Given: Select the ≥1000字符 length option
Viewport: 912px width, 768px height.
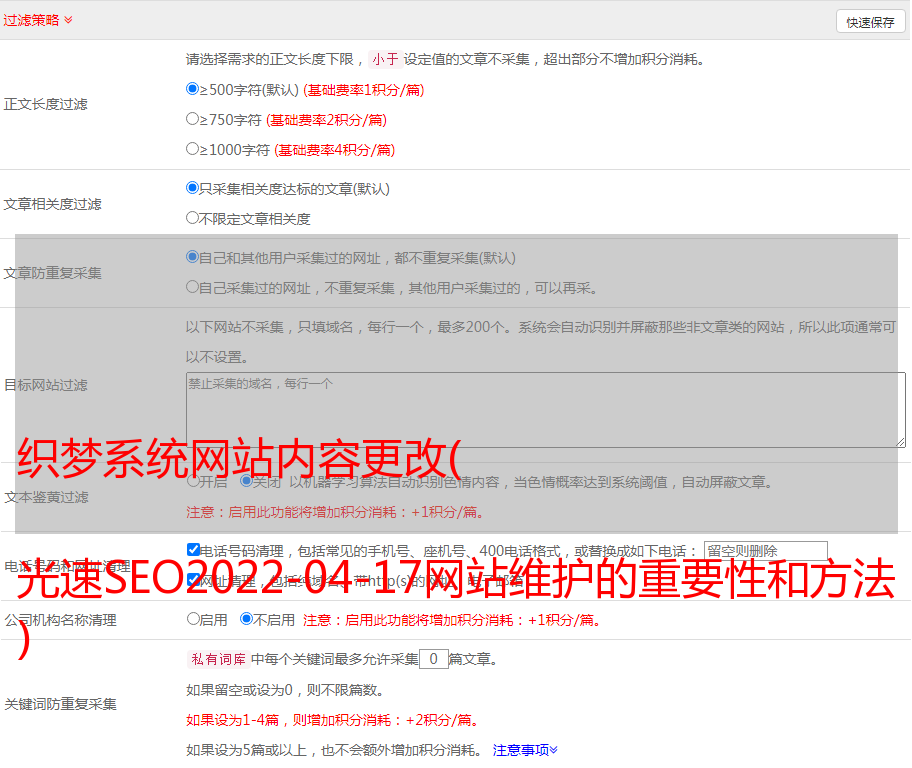Looking at the screenshot, I should [x=193, y=149].
